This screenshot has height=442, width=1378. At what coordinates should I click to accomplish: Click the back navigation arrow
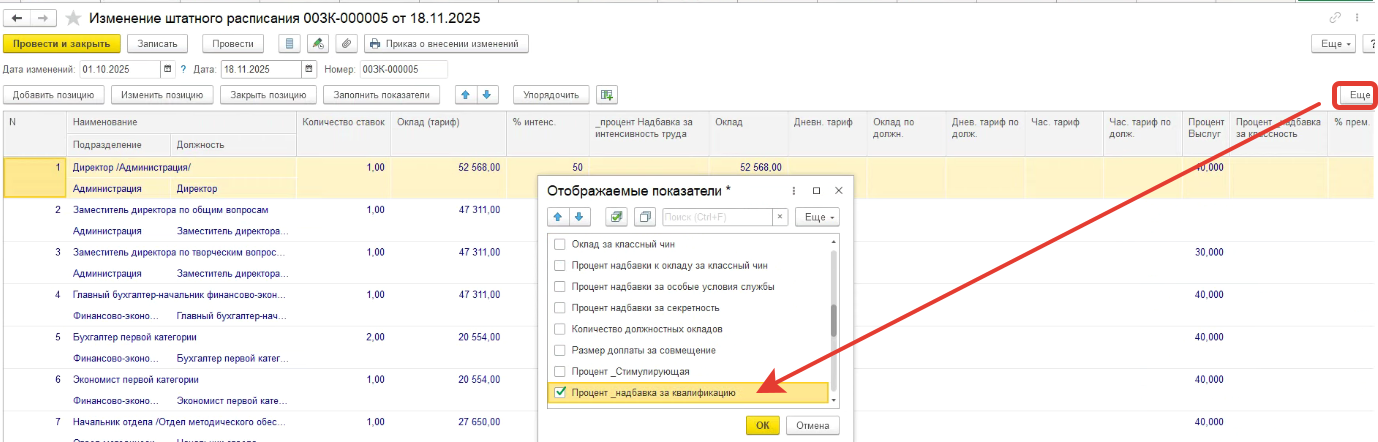click(x=17, y=18)
